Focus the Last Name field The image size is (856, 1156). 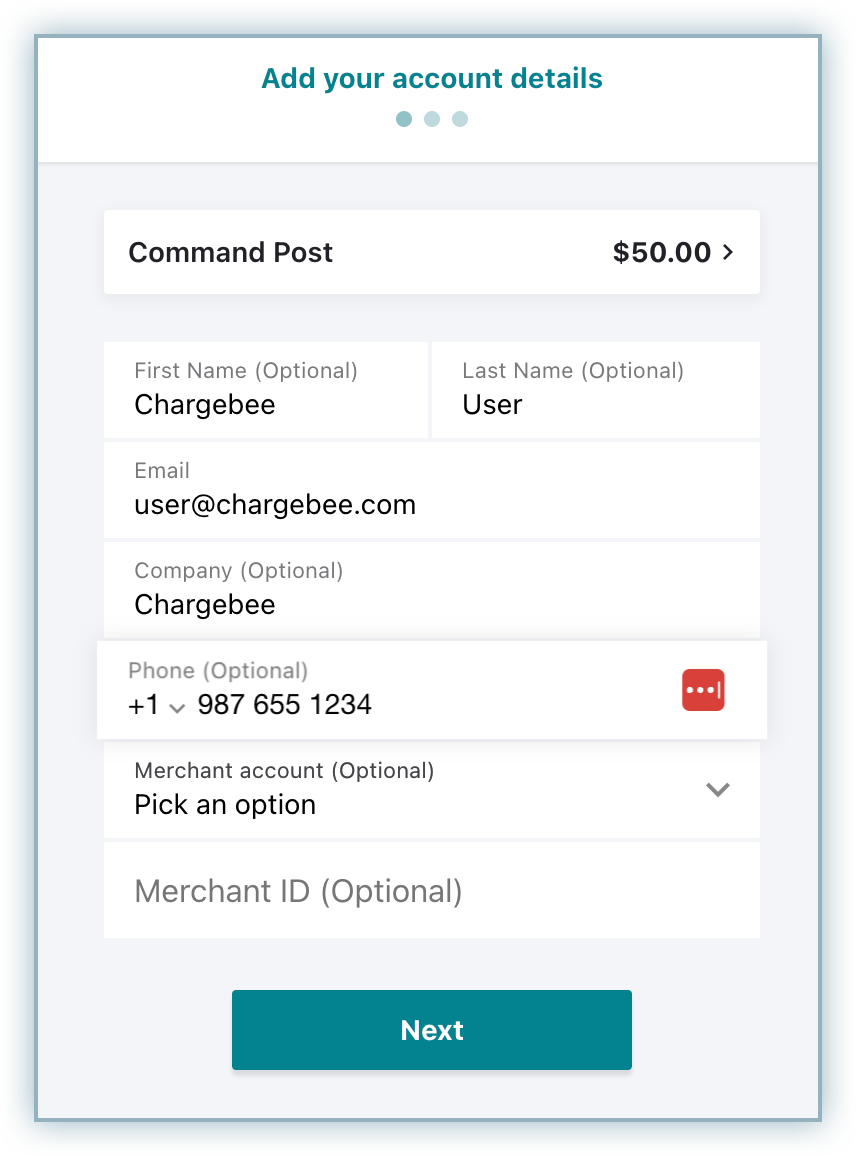click(595, 404)
